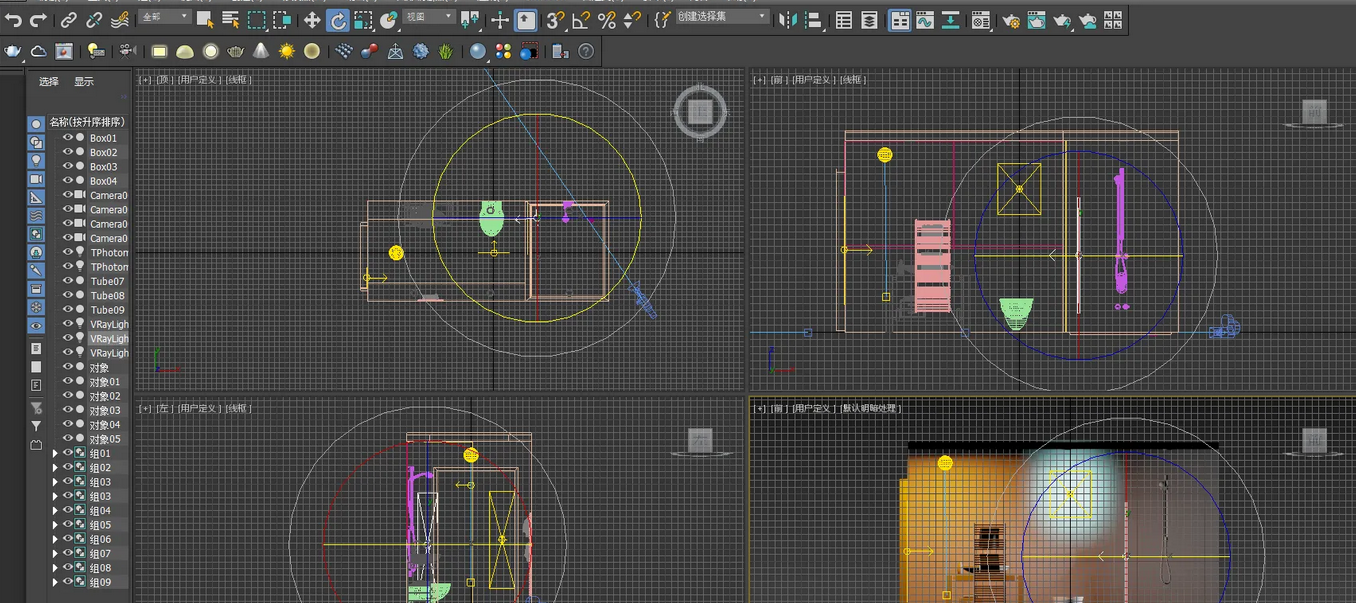
Task: Activate the Select and Scale tool
Action: click(364, 19)
